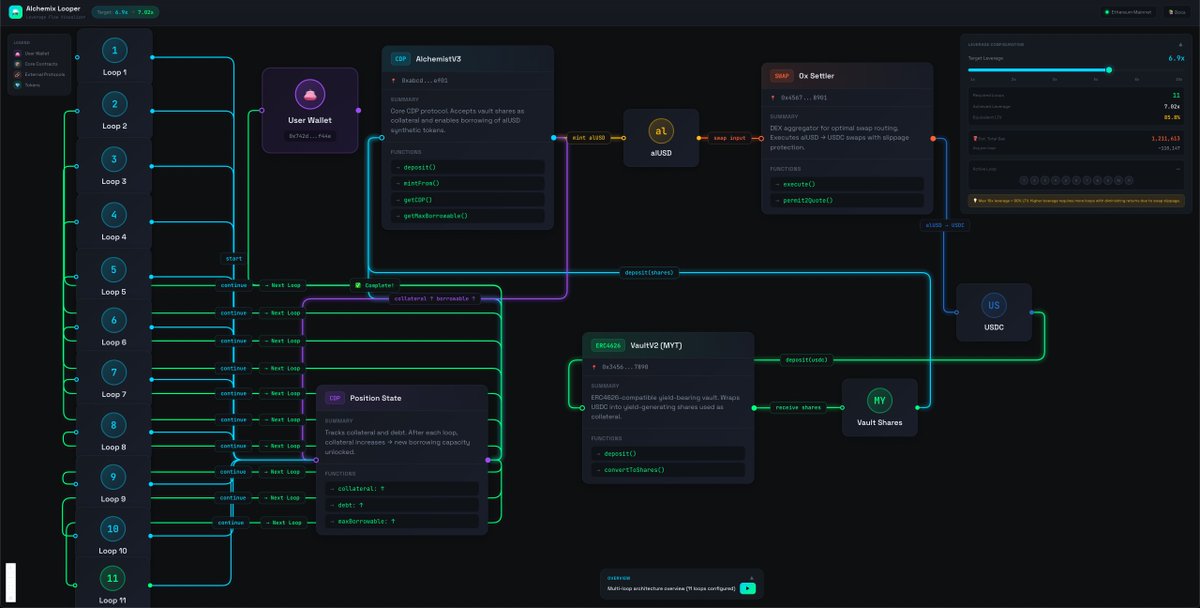The width and height of the screenshot is (1200, 608).
Task: Click the mintFrom() function
Action: coord(467,183)
